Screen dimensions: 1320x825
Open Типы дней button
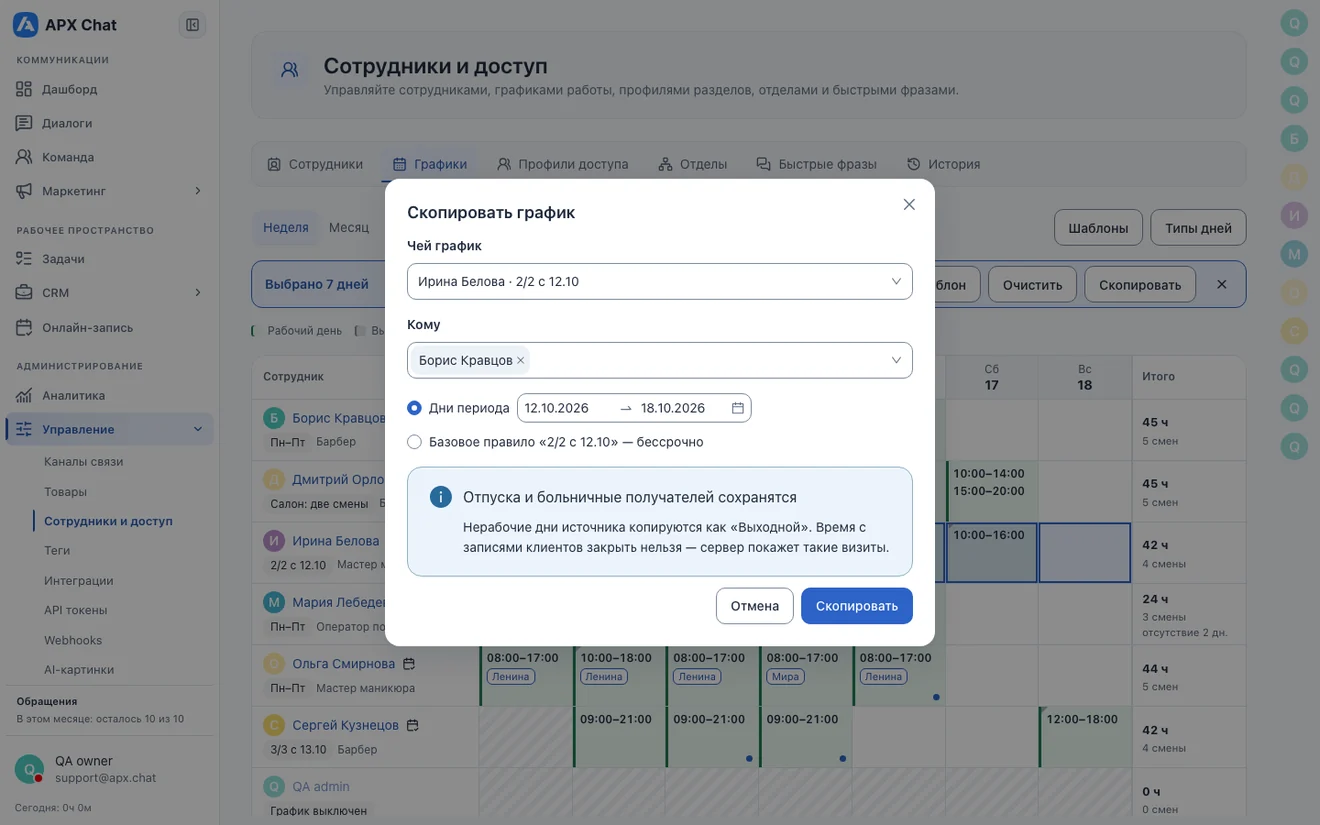coord(1198,227)
